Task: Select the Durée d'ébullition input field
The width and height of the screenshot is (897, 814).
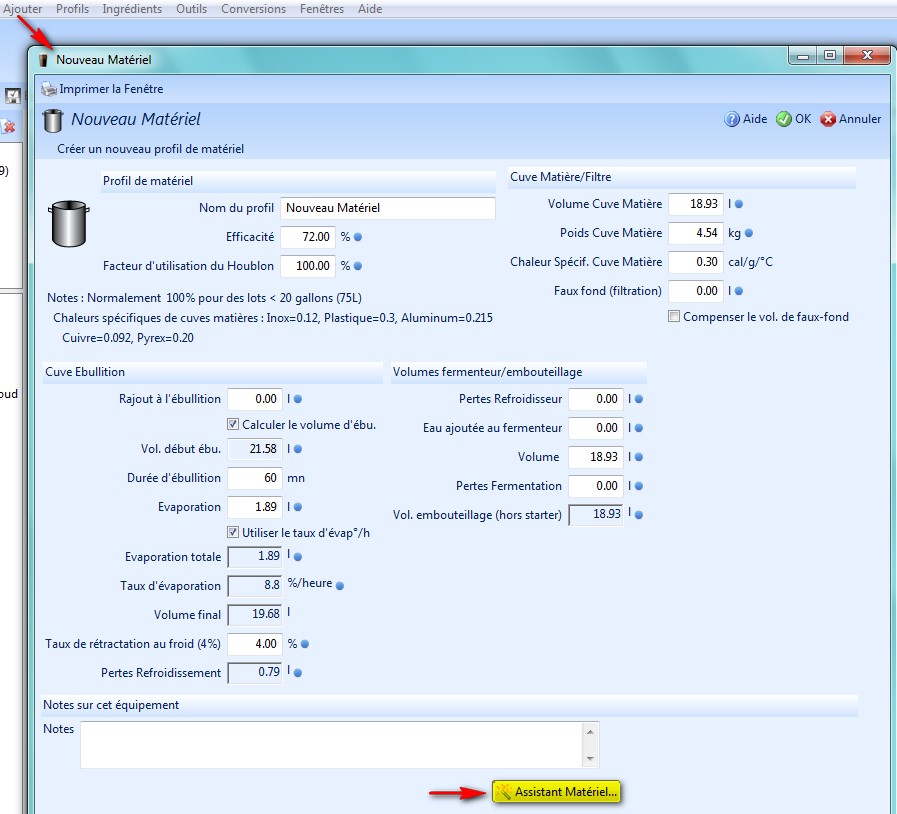Action: tap(255, 478)
